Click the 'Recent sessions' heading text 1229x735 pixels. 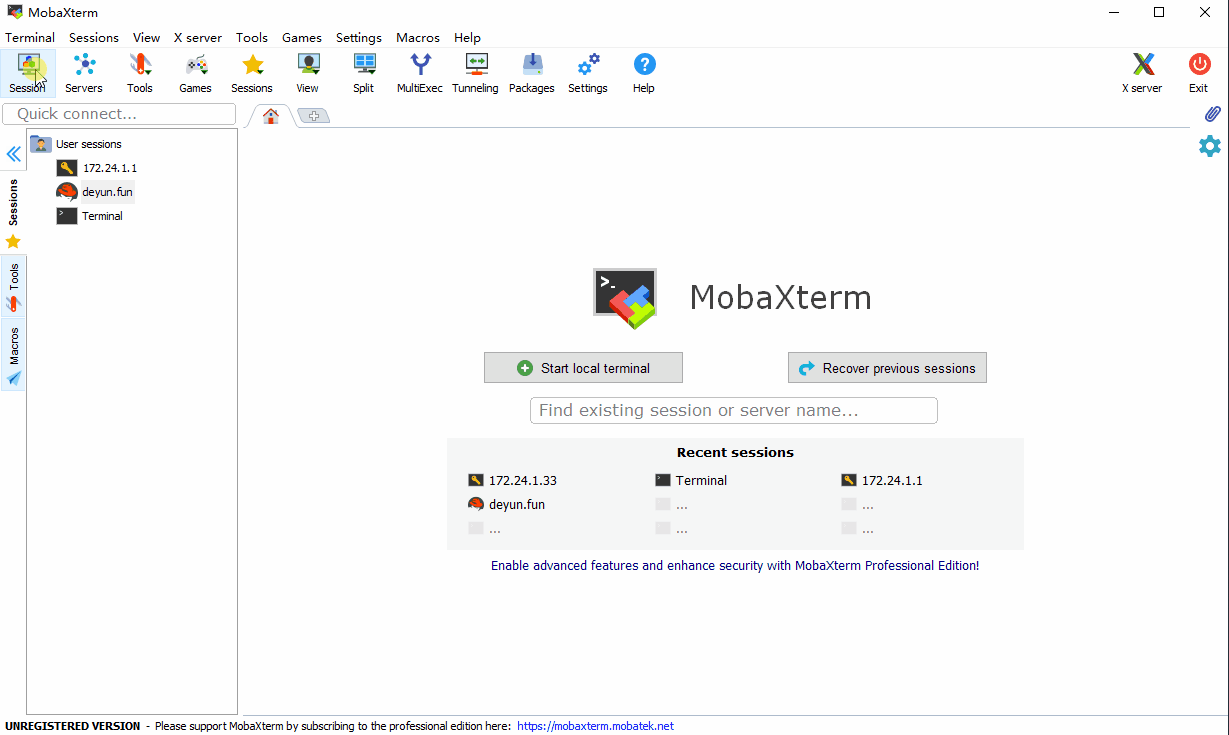pos(735,453)
